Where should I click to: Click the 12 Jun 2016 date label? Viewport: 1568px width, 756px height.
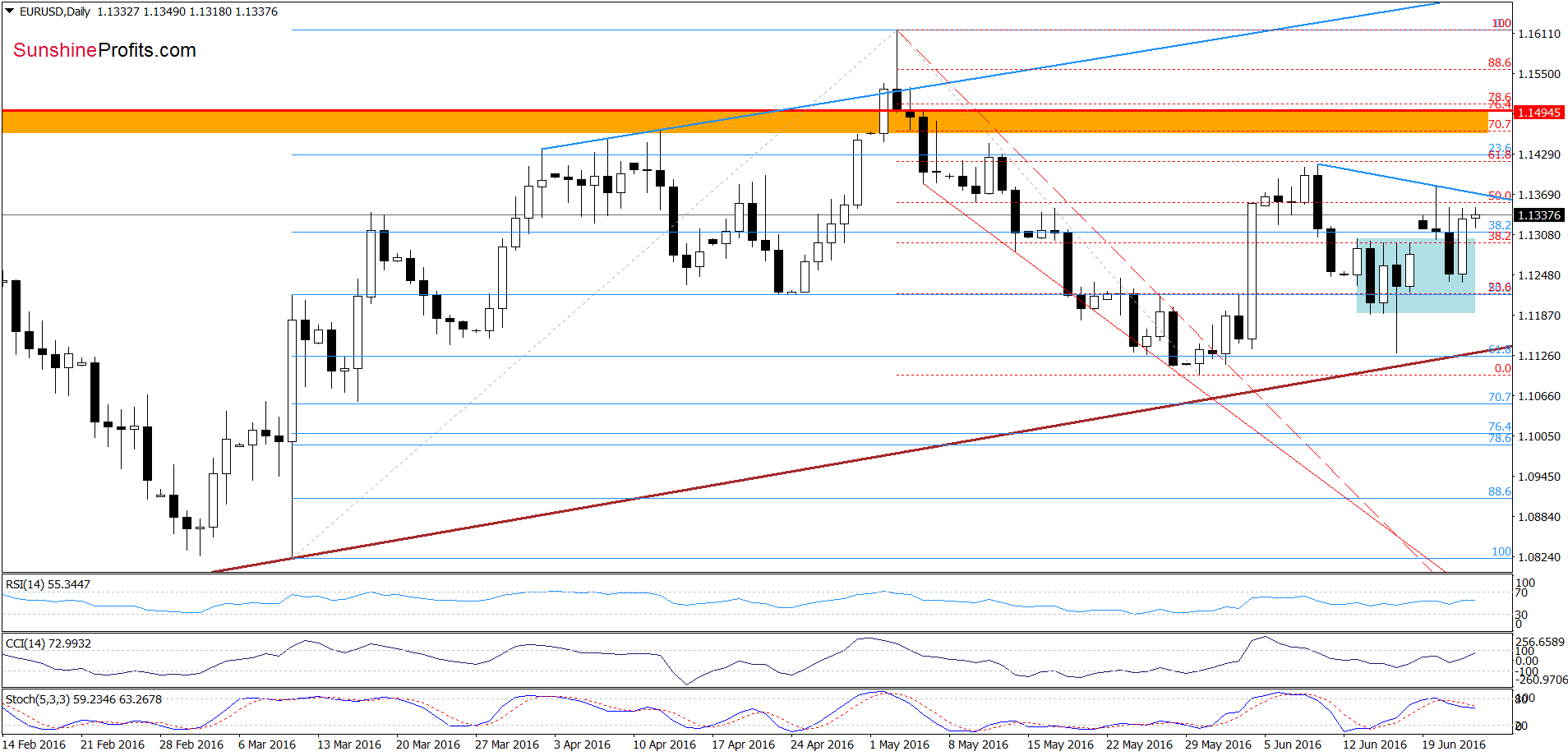(x=1375, y=744)
